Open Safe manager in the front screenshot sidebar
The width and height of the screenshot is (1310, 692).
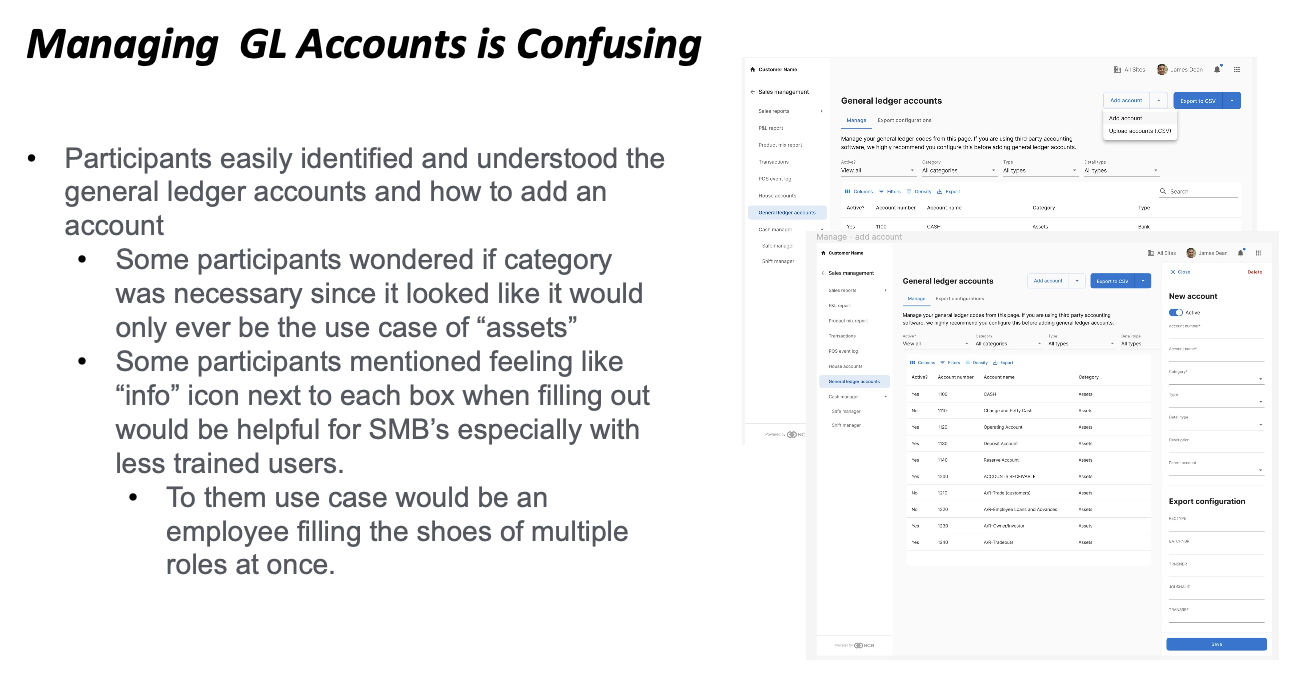[846, 411]
